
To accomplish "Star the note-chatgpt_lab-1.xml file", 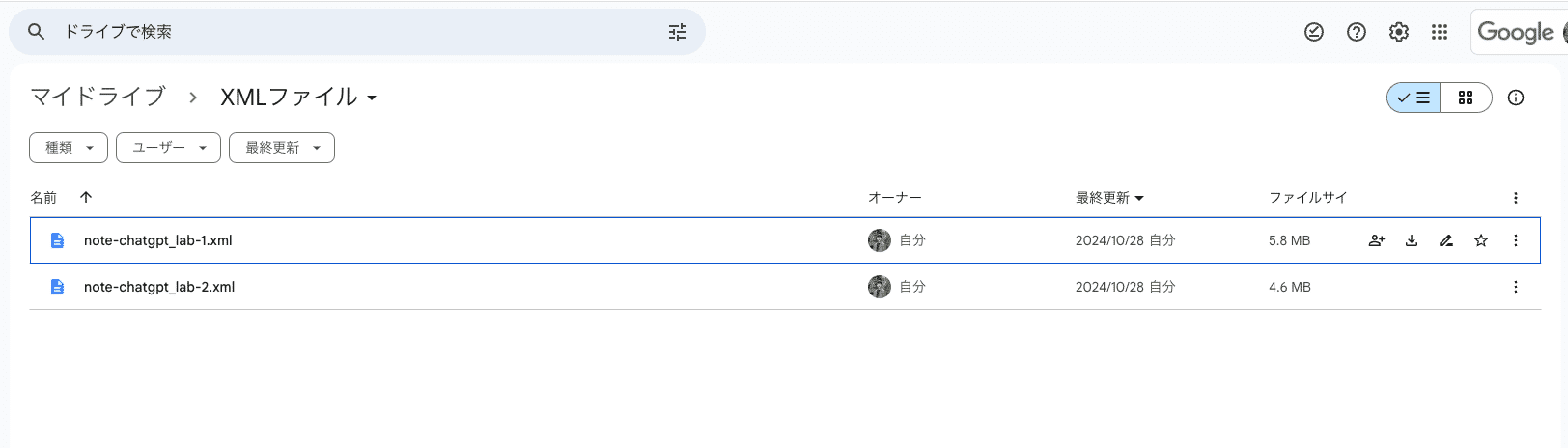I will 1481,240.
